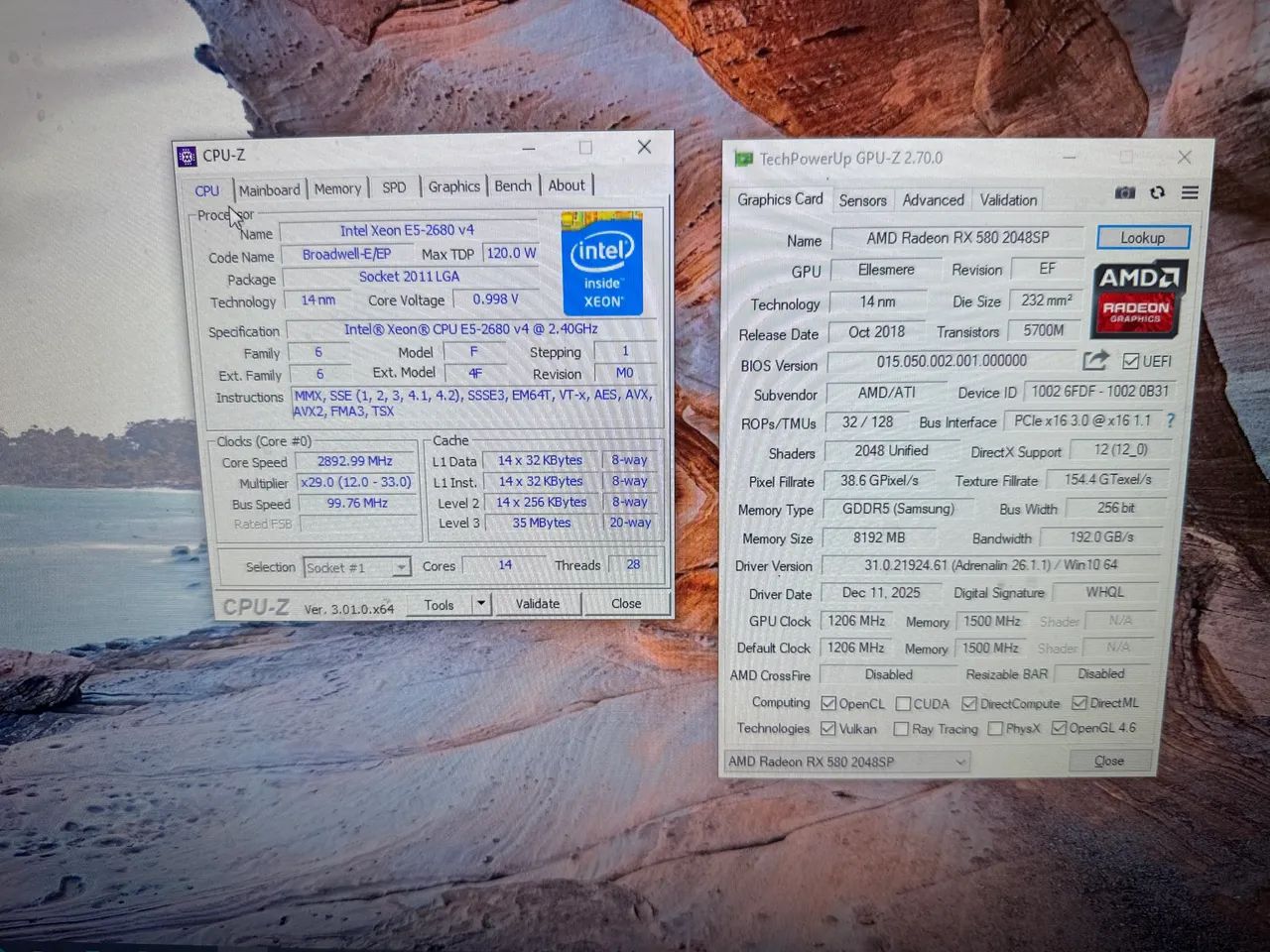Click the Multiplier value x29.0
The width and height of the screenshot is (1270, 952).
(x=355, y=482)
